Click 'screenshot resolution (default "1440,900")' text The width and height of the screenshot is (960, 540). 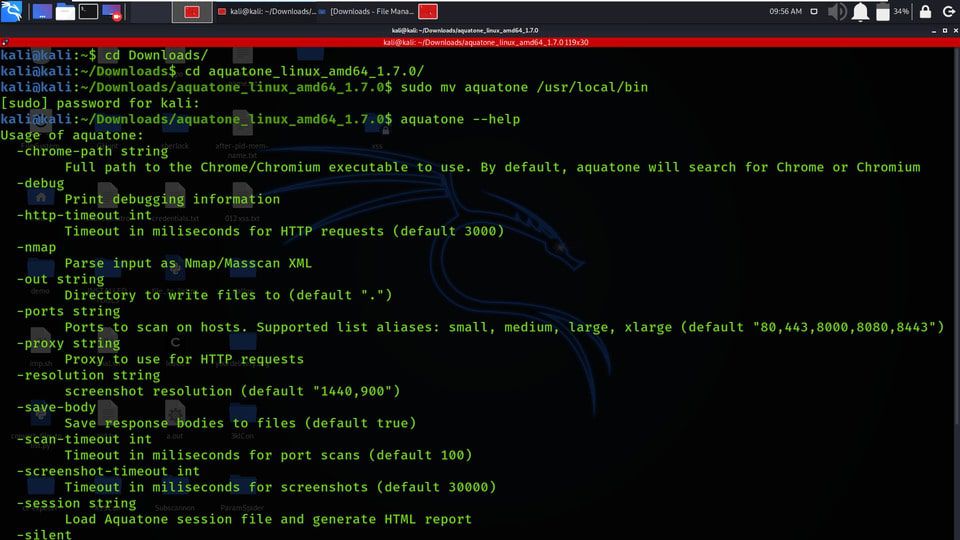tap(232, 391)
